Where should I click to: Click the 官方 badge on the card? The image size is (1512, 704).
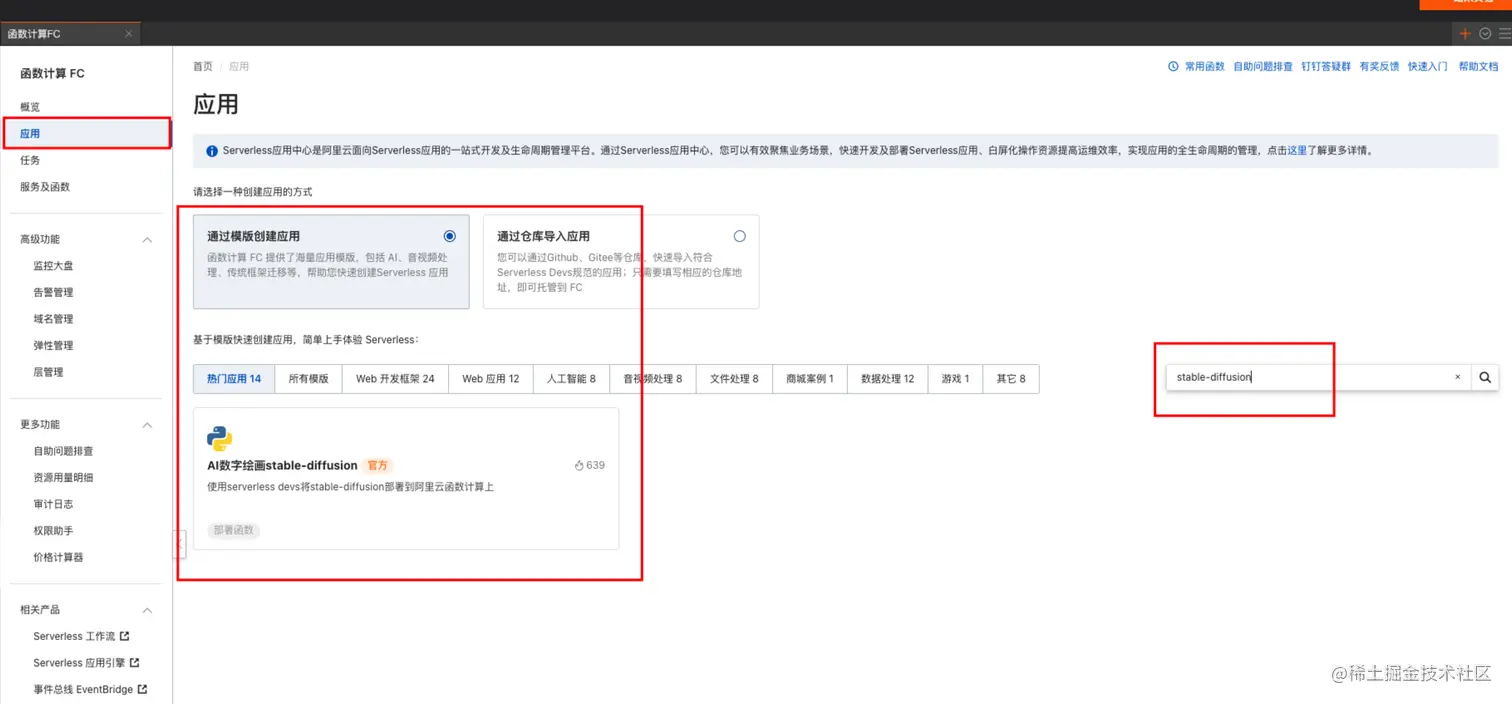377,465
